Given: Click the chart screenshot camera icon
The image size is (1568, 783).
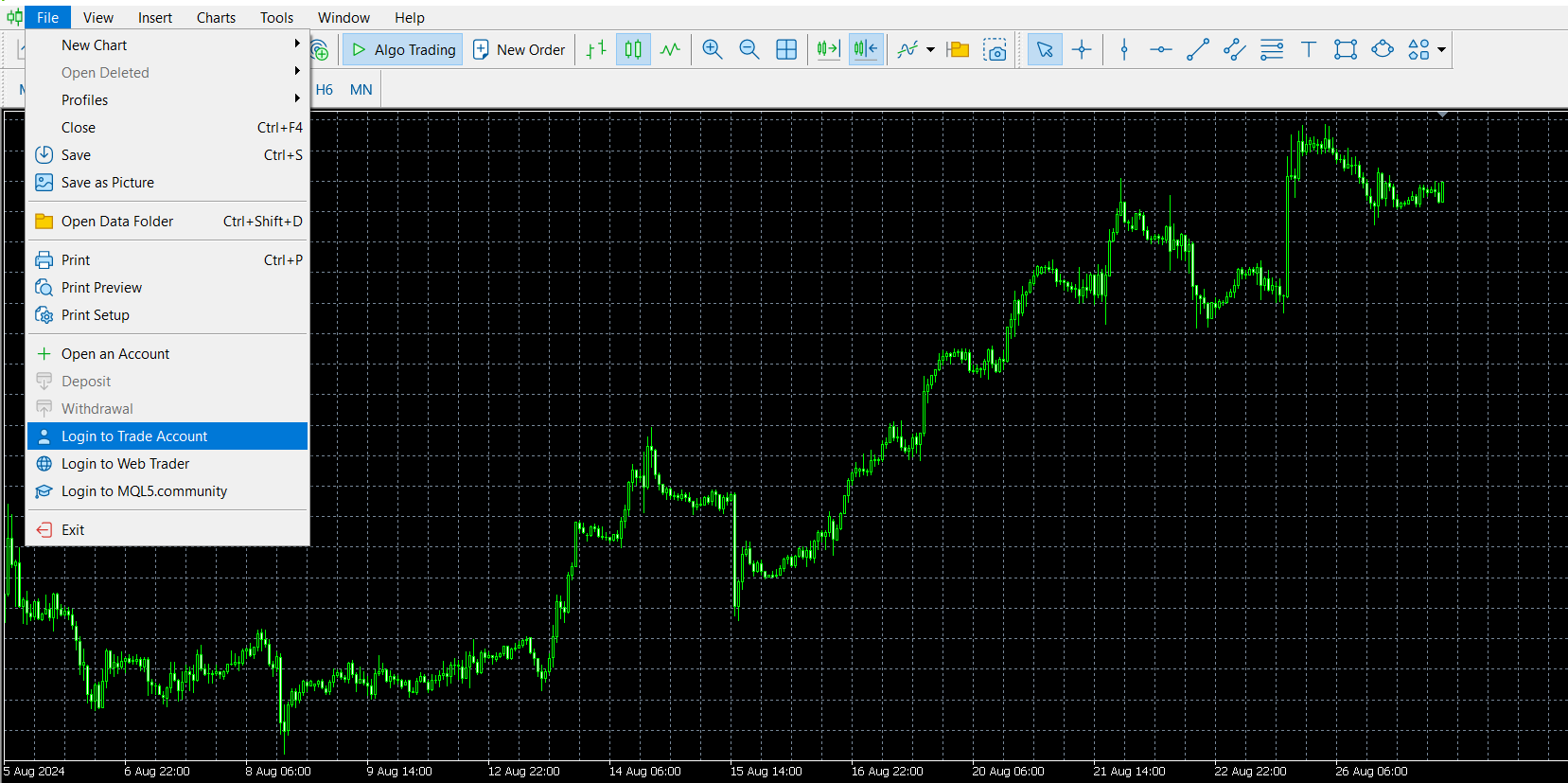Looking at the screenshot, I should point(995,50).
